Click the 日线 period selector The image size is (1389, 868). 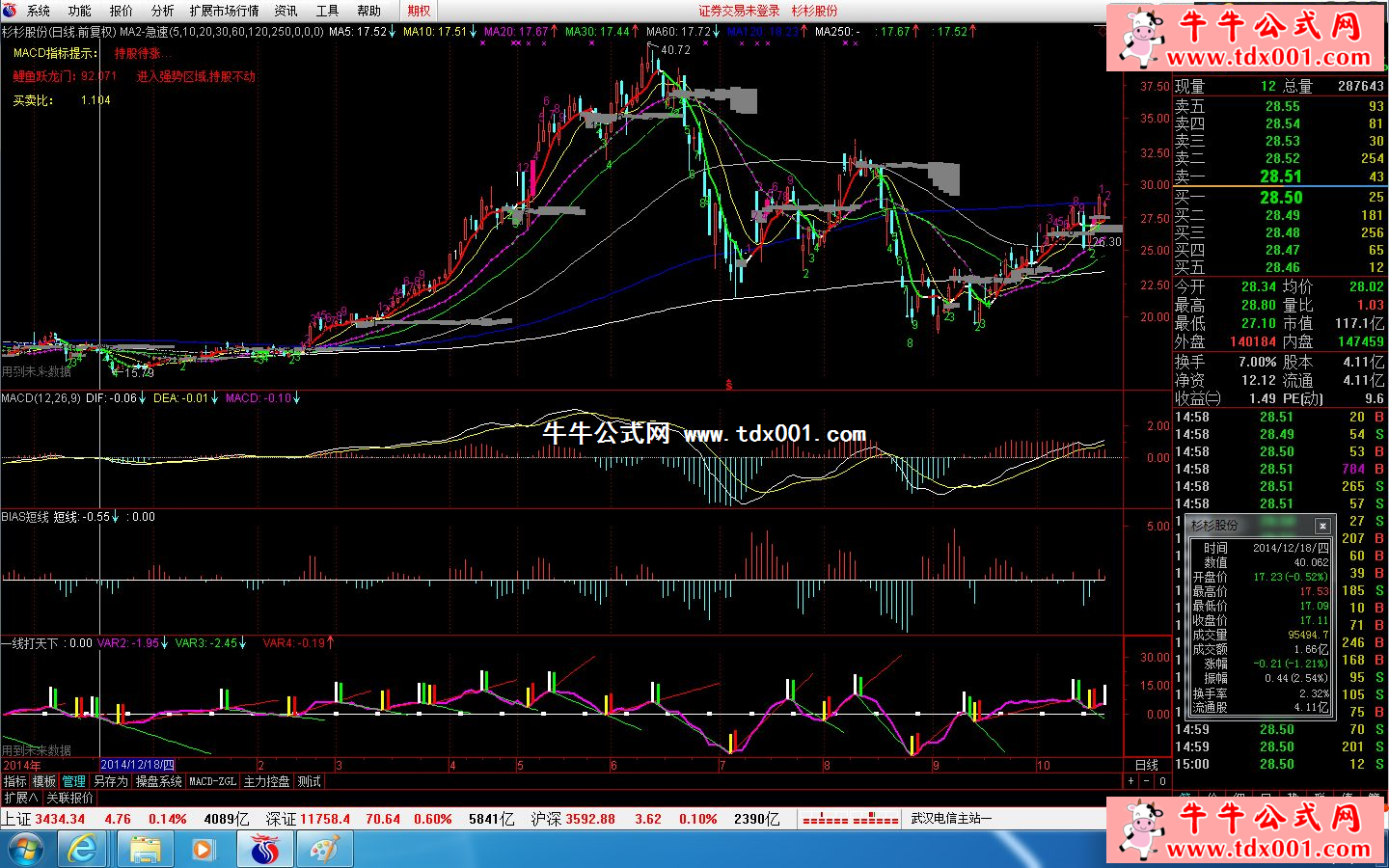click(1147, 765)
